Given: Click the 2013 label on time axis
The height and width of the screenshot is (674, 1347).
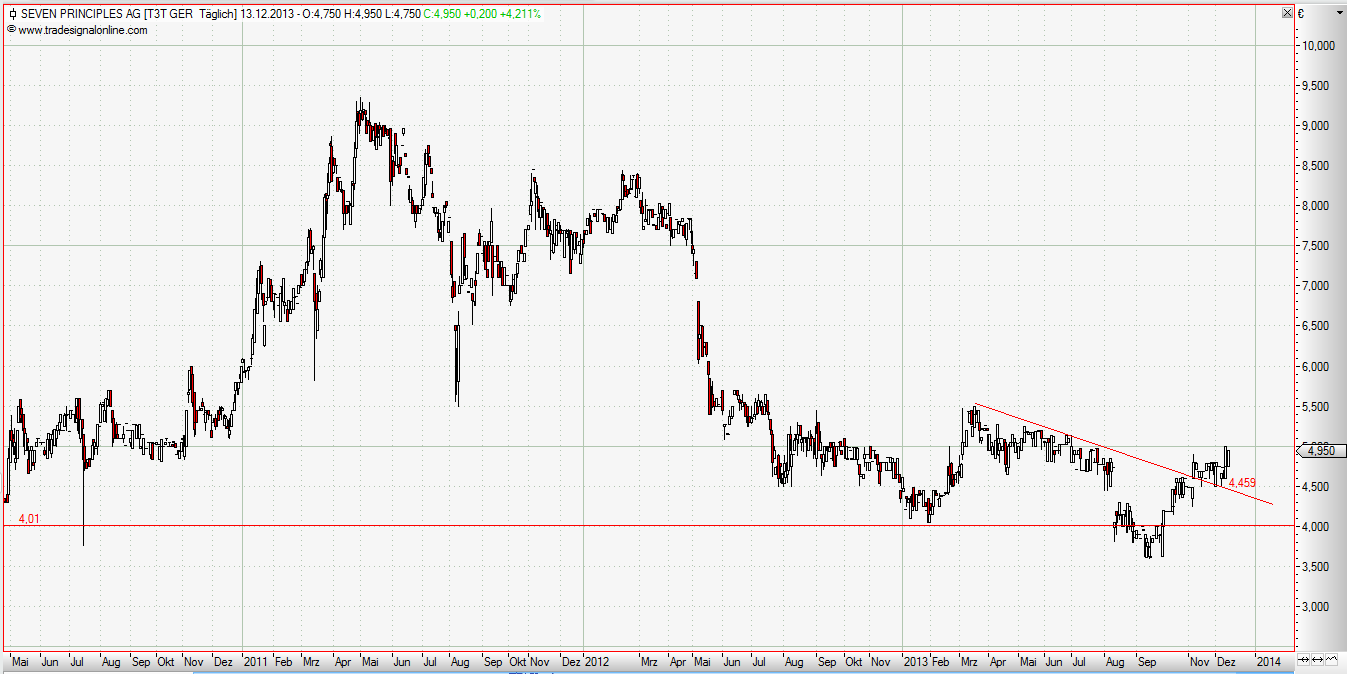Looking at the screenshot, I should [916, 662].
